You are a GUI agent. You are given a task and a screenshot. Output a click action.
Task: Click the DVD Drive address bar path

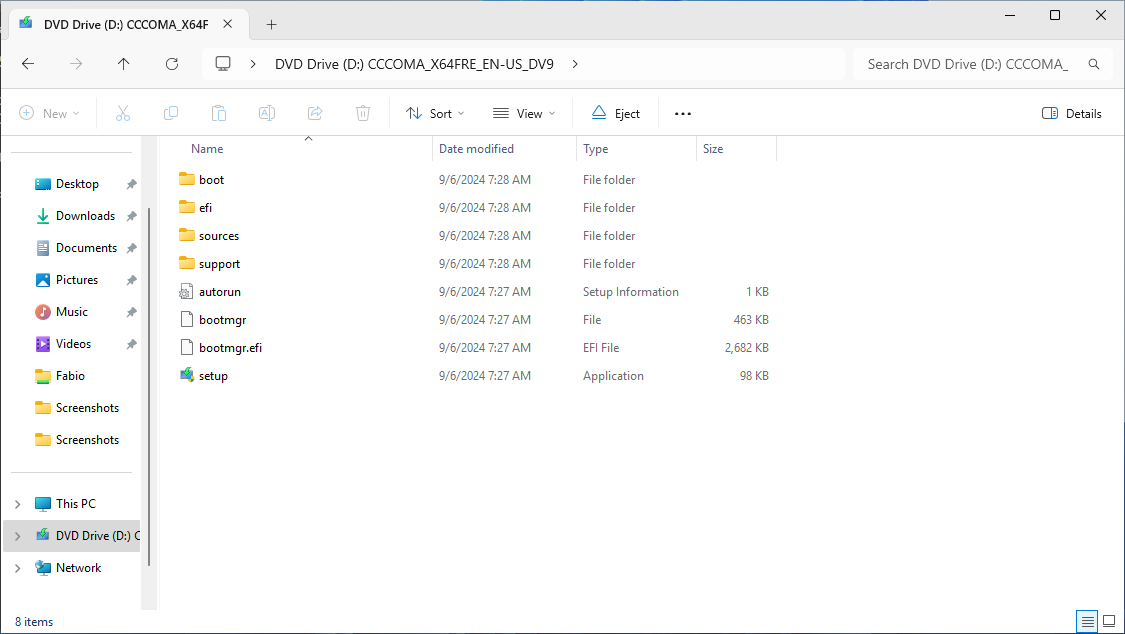(414, 64)
